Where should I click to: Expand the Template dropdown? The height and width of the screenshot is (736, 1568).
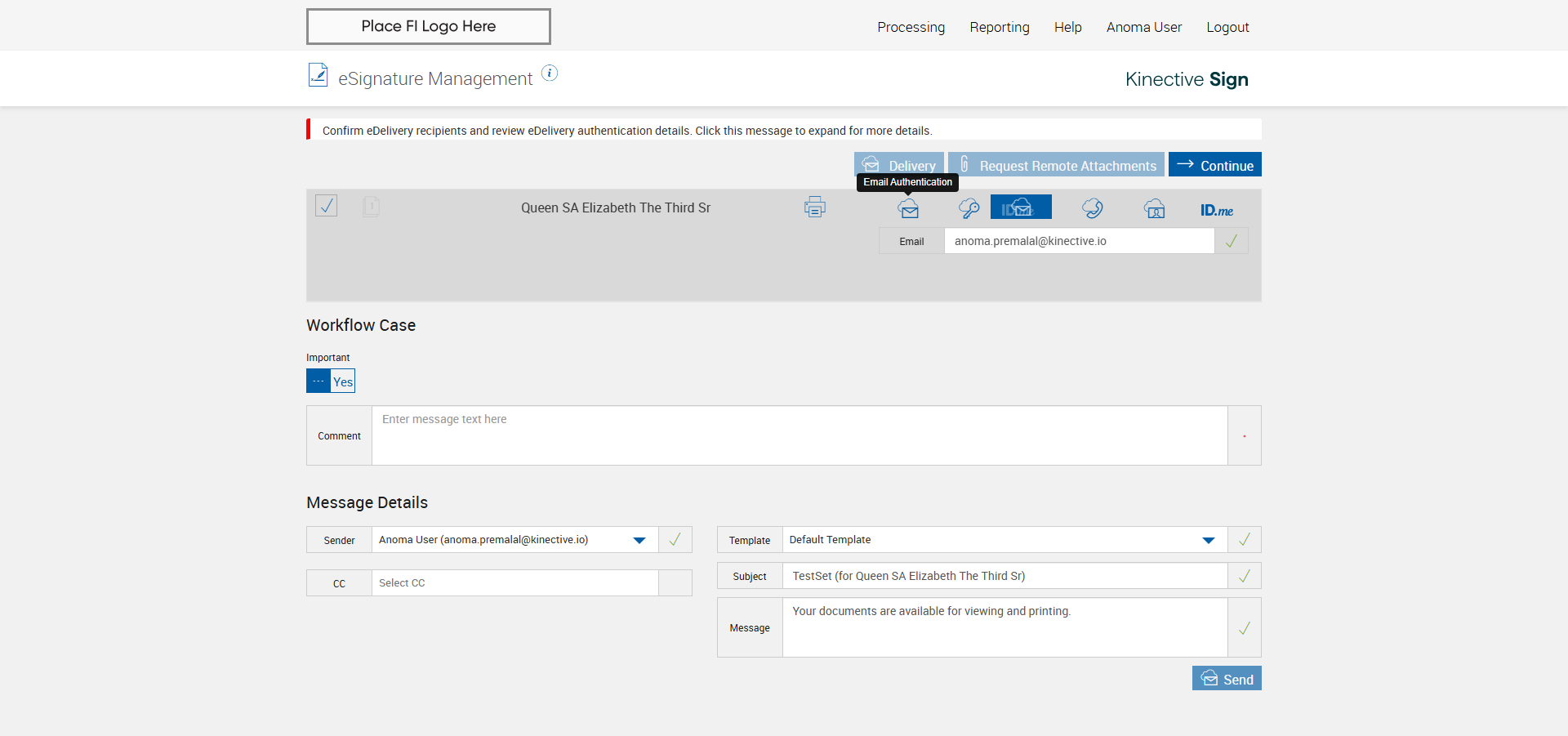(x=1208, y=540)
